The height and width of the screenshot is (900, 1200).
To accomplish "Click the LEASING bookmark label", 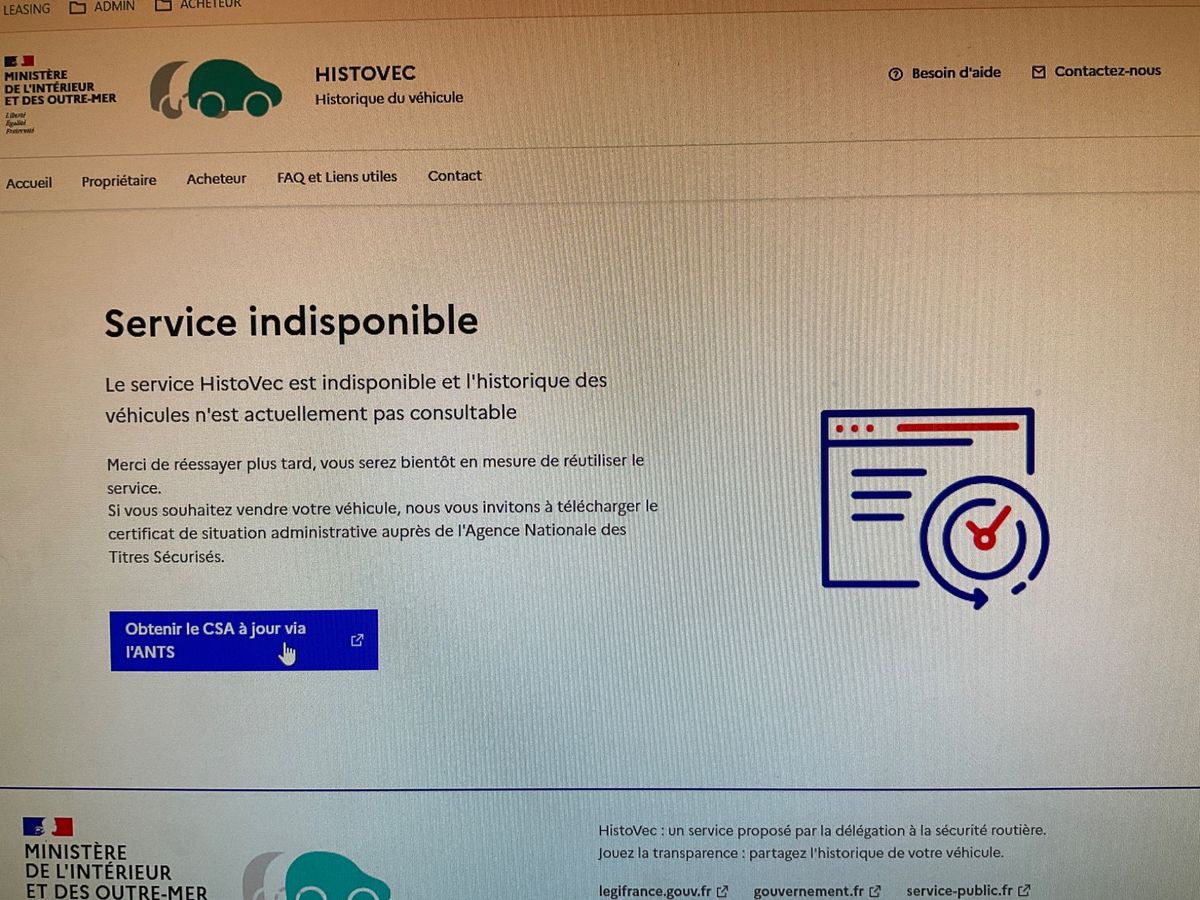I will [25, 8].
